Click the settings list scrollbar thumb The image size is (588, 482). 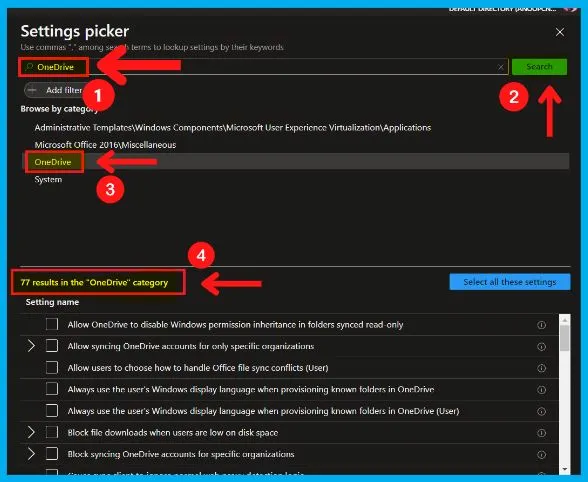pos(564,338)
